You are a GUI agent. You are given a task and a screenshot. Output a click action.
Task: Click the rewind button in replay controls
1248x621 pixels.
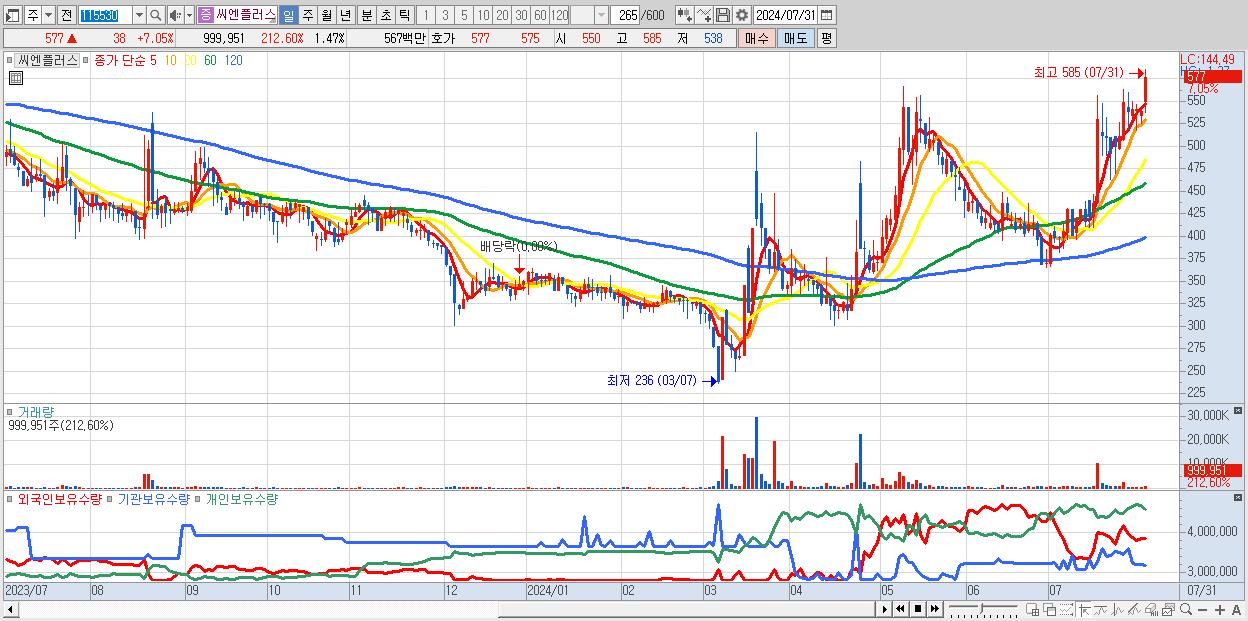[x=900, y=609]
